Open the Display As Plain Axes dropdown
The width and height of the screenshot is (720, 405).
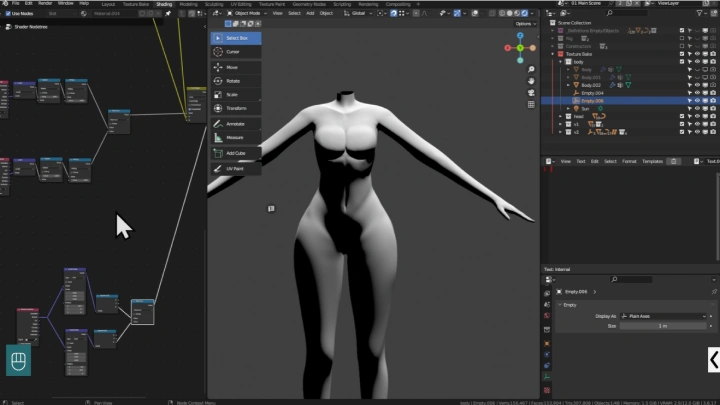coord(662,316)
